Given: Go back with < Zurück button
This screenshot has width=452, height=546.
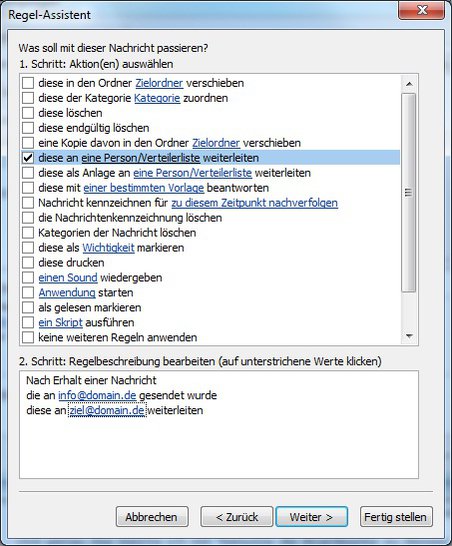Looking at the screenshot, I should click(x=237, y=517).
